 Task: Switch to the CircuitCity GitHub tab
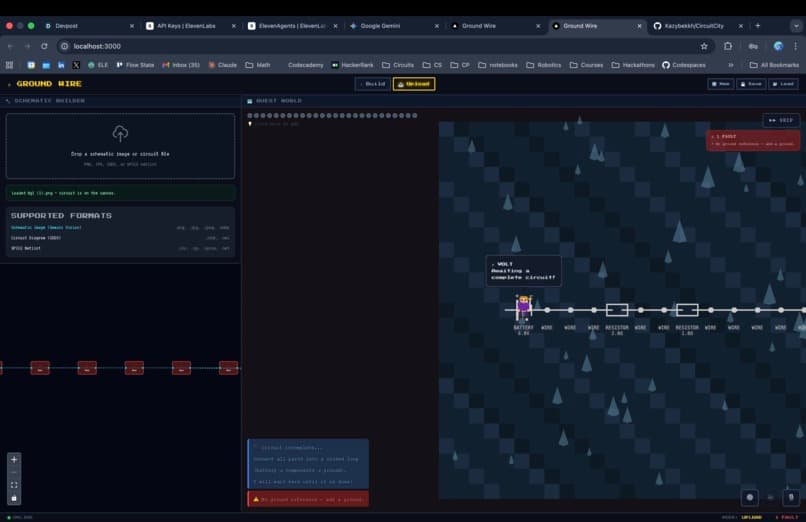tap(698, 26)
